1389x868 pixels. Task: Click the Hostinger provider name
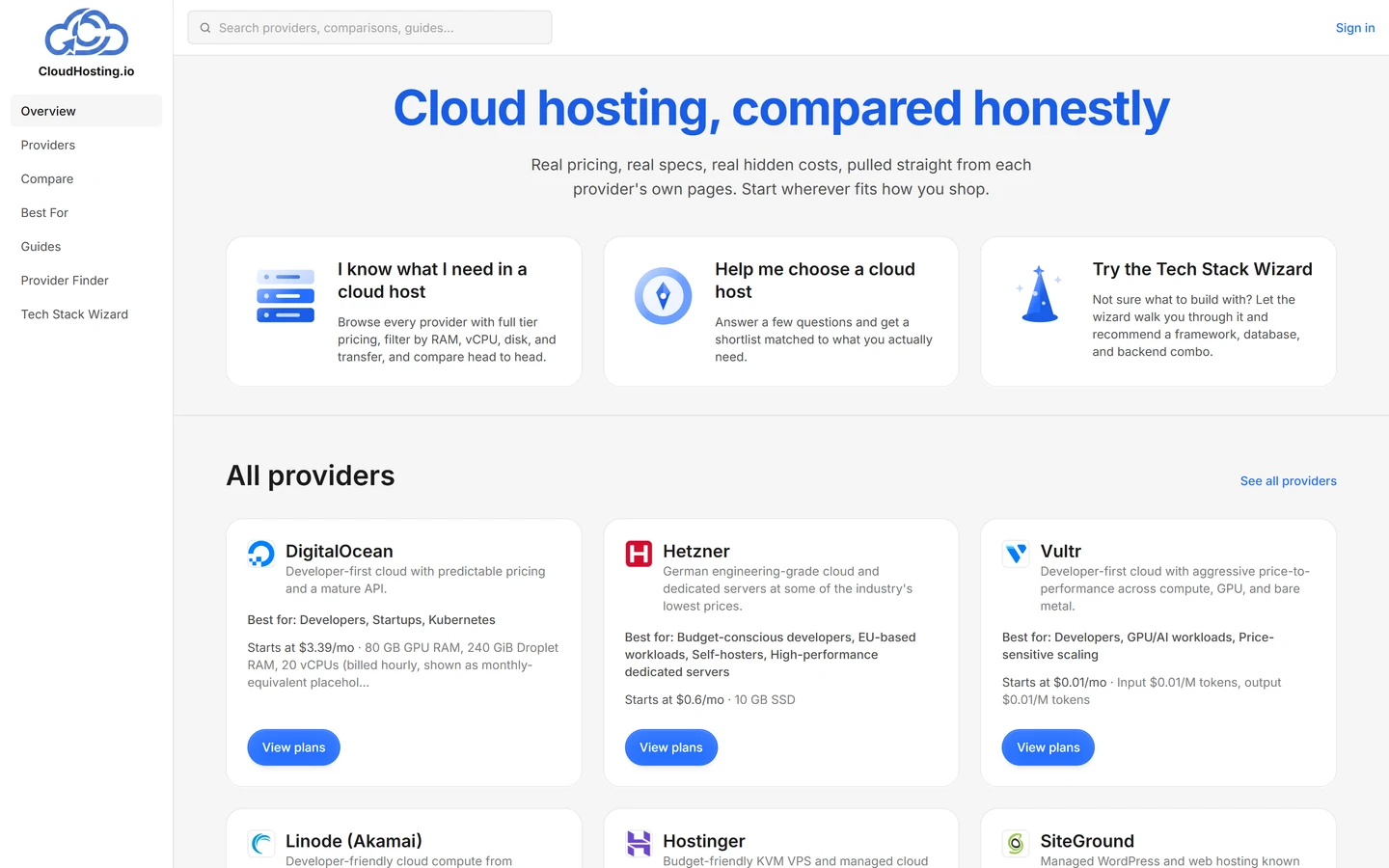tap(704, 841)
